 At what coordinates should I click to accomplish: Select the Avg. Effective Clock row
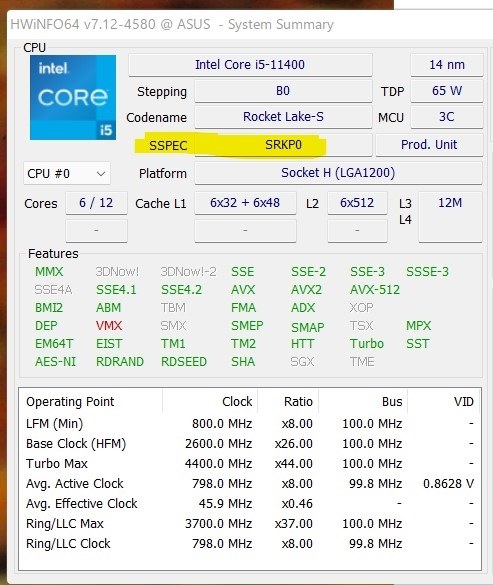coord(250,504)
